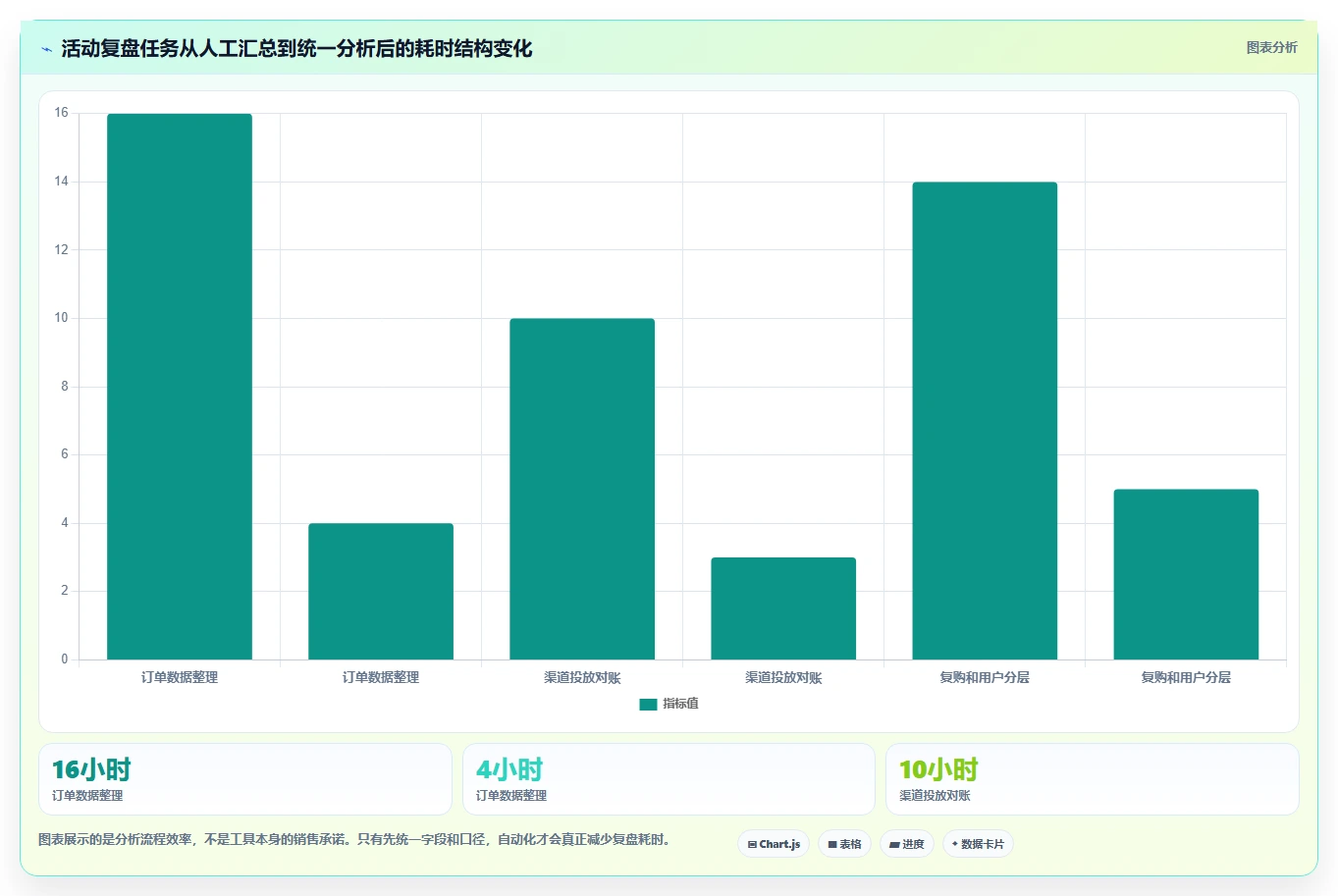Click the 数据卡片 chip
Viewport: 1338px width, 896px height.
point(978,844)
